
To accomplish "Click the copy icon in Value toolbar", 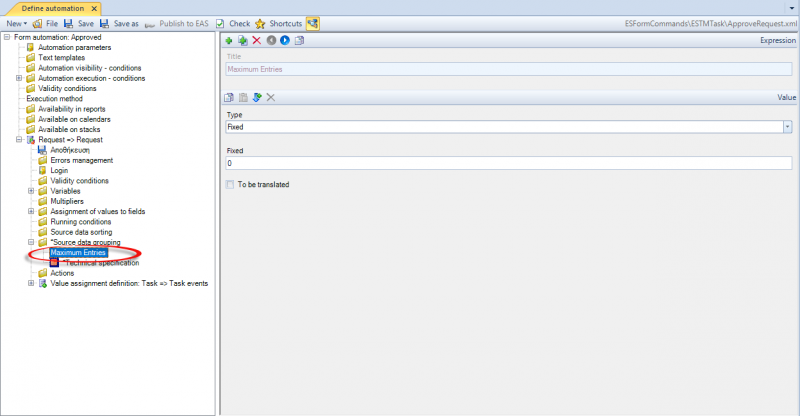I will pos(229,97).
